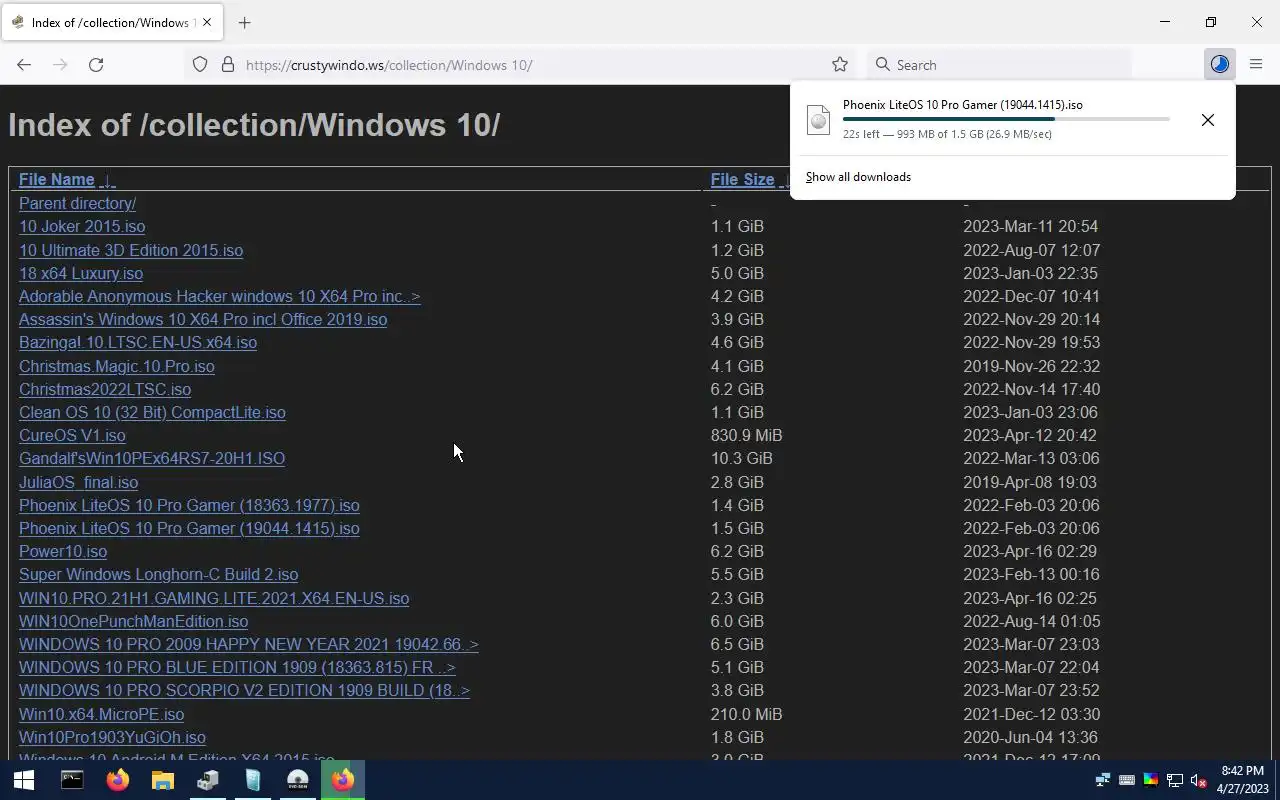Click Phoenix LiteOS 10 Pro Gamer (18363.1977).iso
This screenshot has width=1280, height=800.
[189, 505]
